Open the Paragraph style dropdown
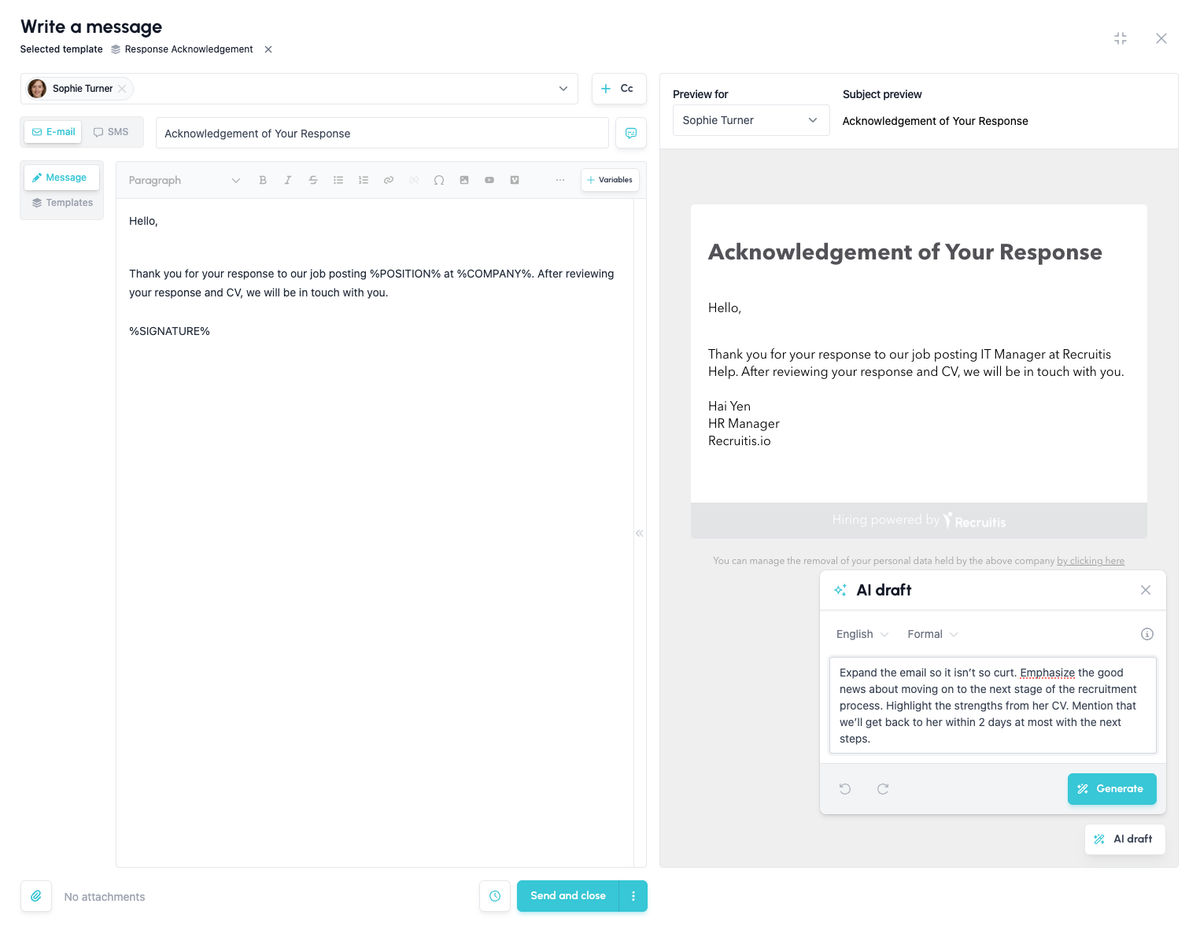Image resolution: width=1200 pixels, height=932 pixels. pyautogui.click(x=185, y=180)
